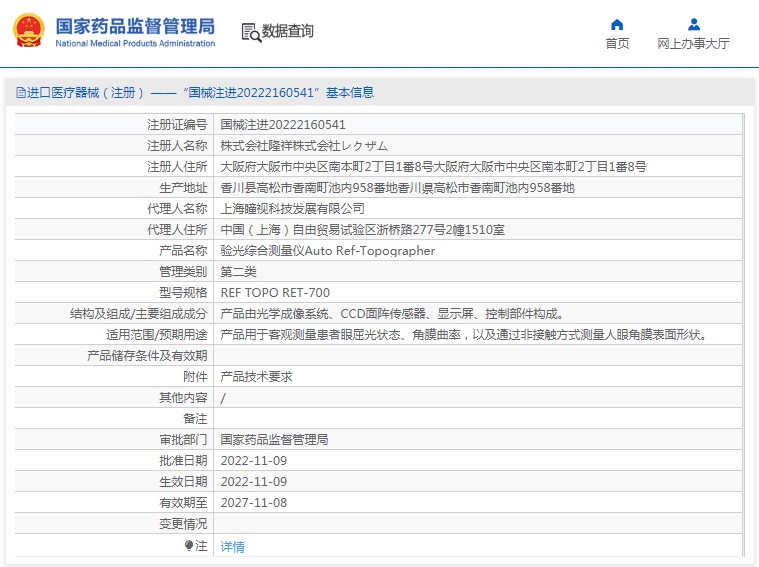Image resolution: width=759 pixels, height=567 pixels.
Task: Click the 变更情况 row label
Action: click(x=183, y=524)
